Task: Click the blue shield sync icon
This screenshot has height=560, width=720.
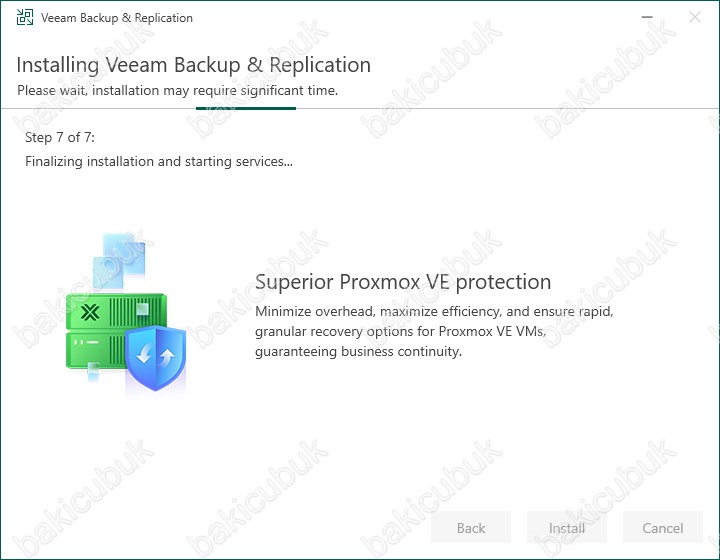Action: 155,357
